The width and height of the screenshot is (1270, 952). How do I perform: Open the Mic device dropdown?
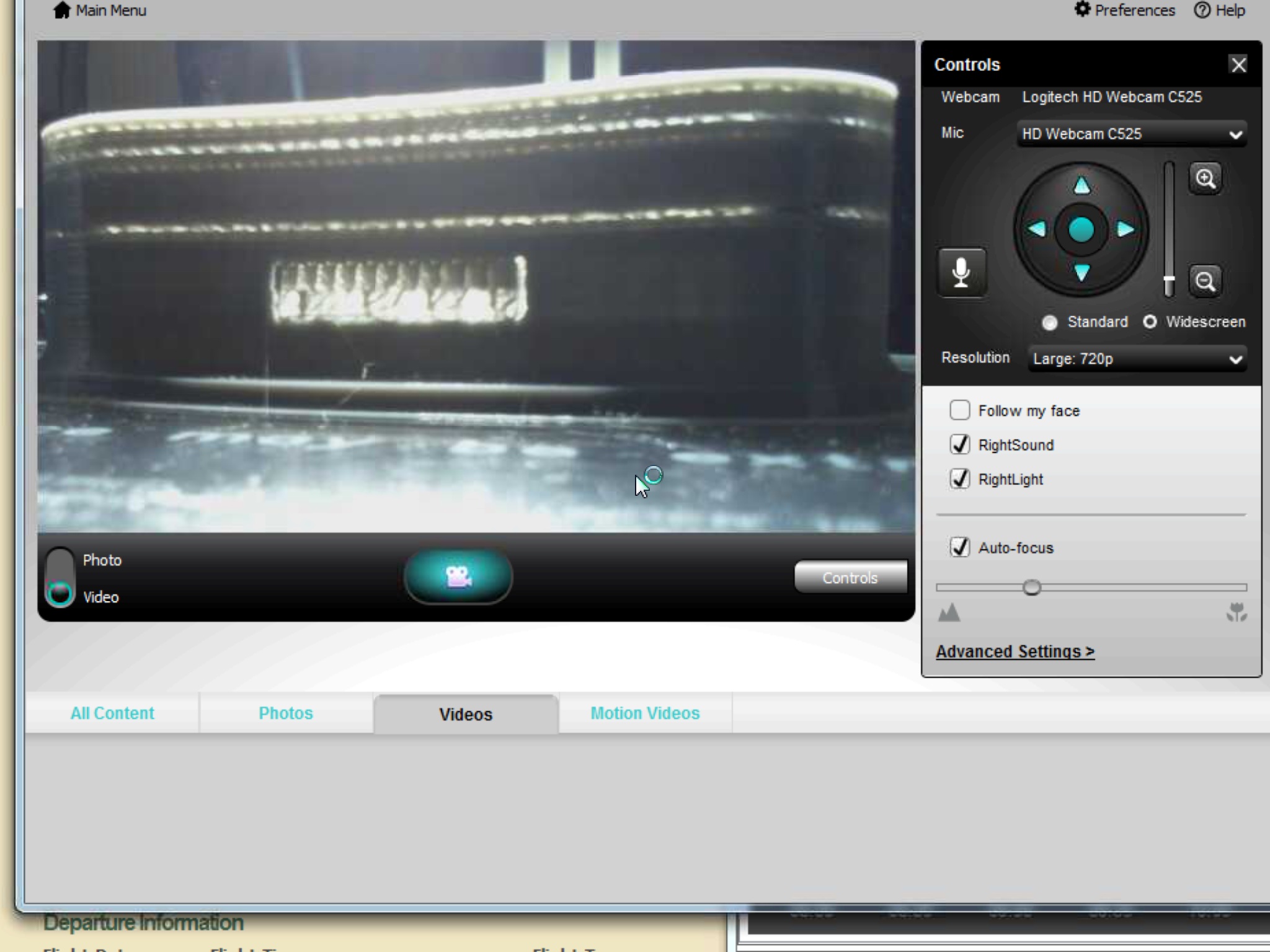1132,134
